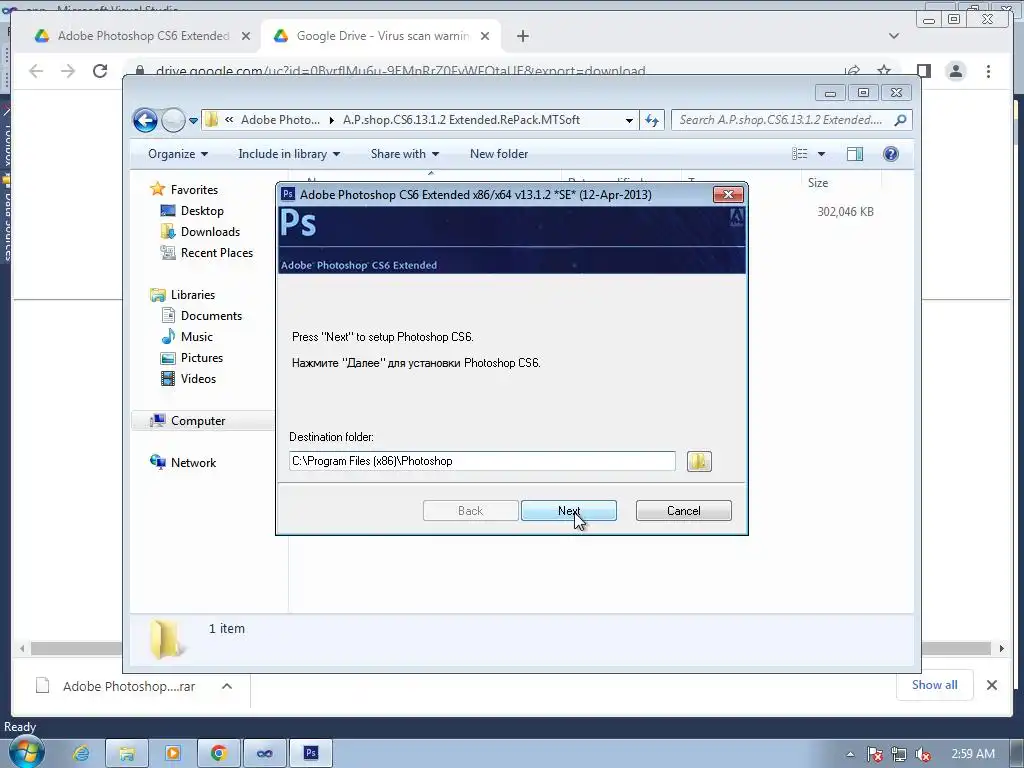1024x768 pixels.
Task: Click the 302,046 KB size value
Action: tap(845, 212)
